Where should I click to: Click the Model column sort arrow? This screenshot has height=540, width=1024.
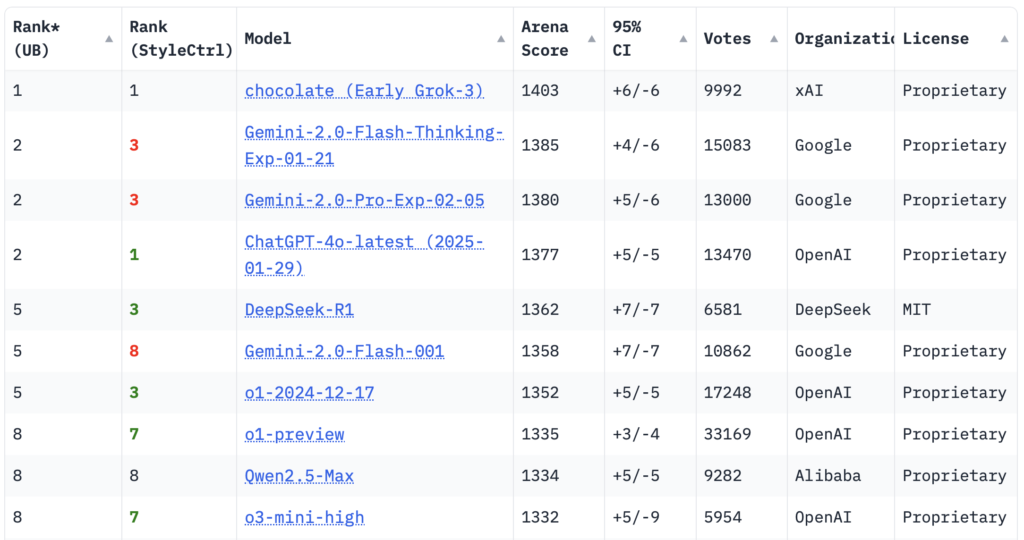pyautogui.click(x=501, y=39)
